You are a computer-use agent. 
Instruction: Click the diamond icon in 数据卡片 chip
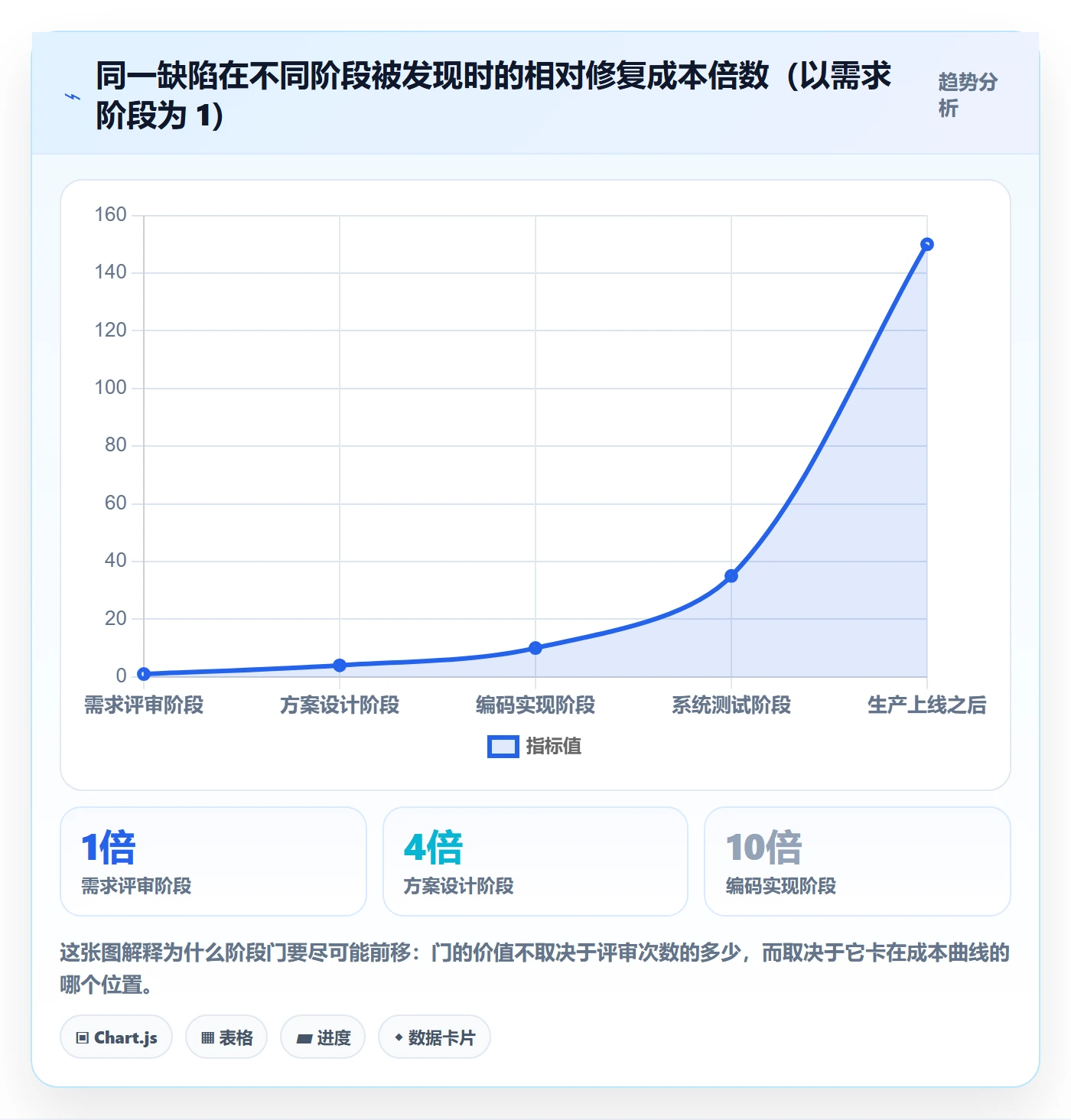click(x=399, y=1037)
